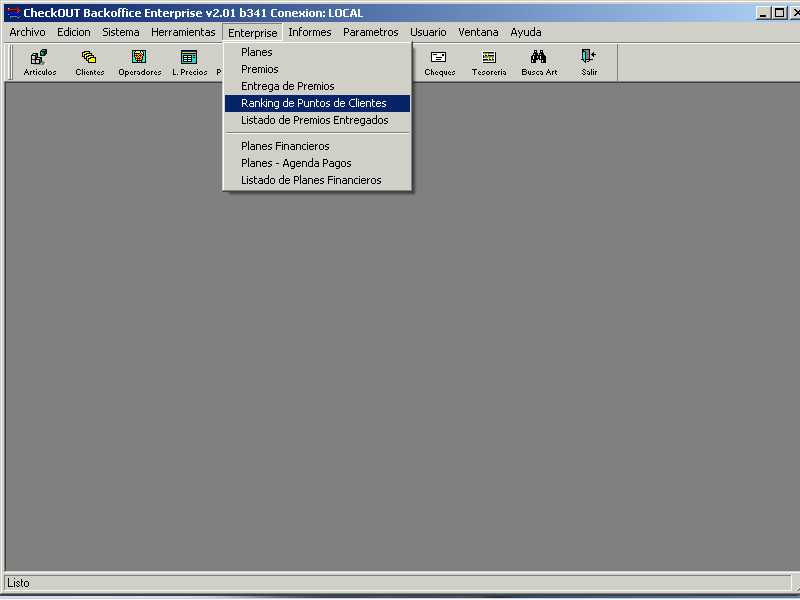Choose Ranking de Puntos de Clientes
800x600 pixels.
click(317, 103)
